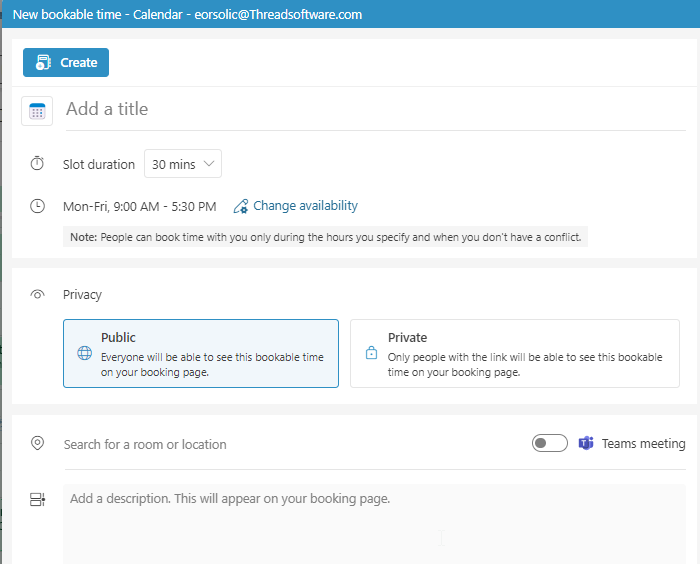Enable the Teams meeting toggle
Screen dimensions: 700x564
click(x=550, y=443)
